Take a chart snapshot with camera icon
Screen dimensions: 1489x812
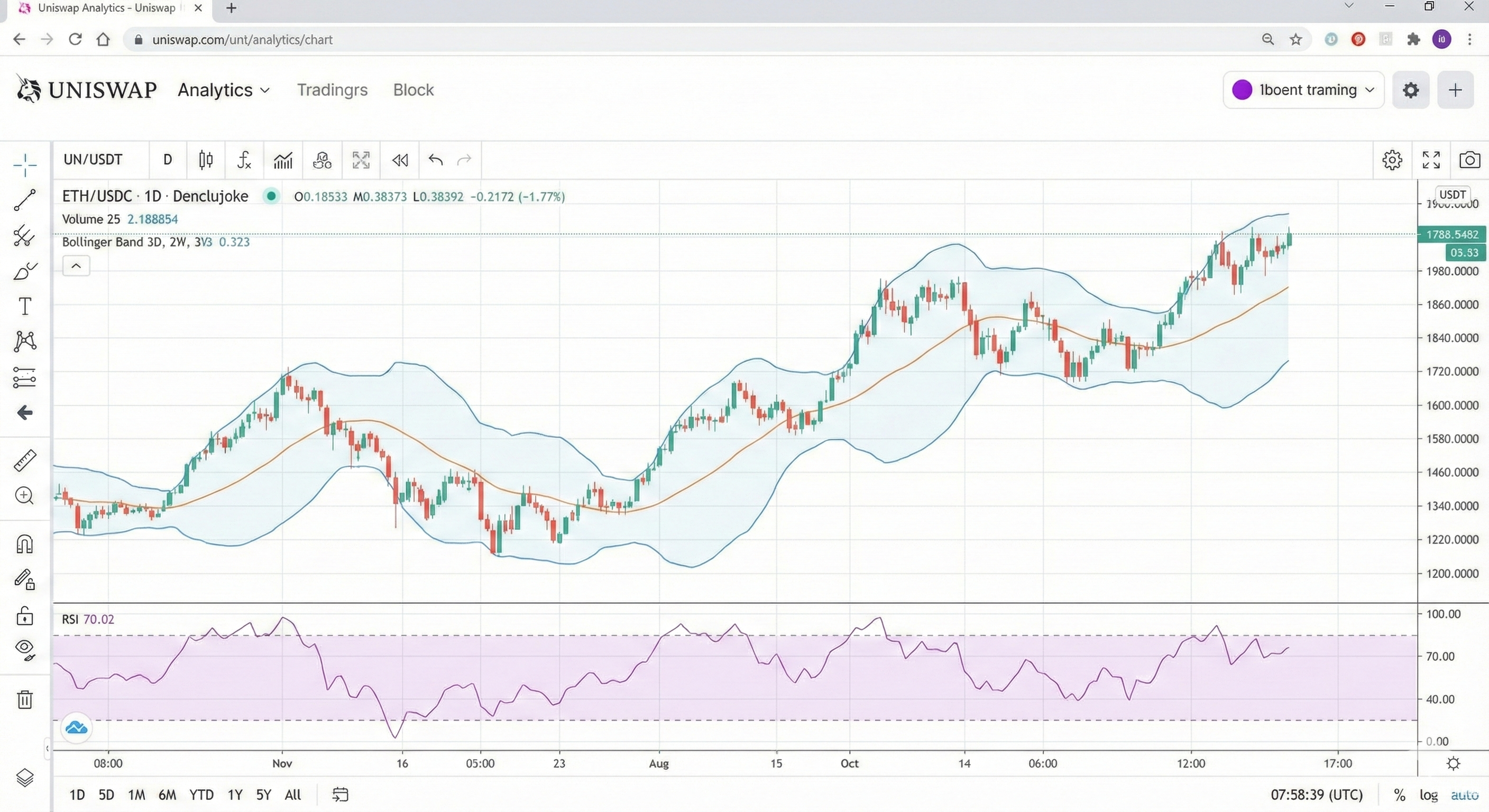[x=1469, y=160]
